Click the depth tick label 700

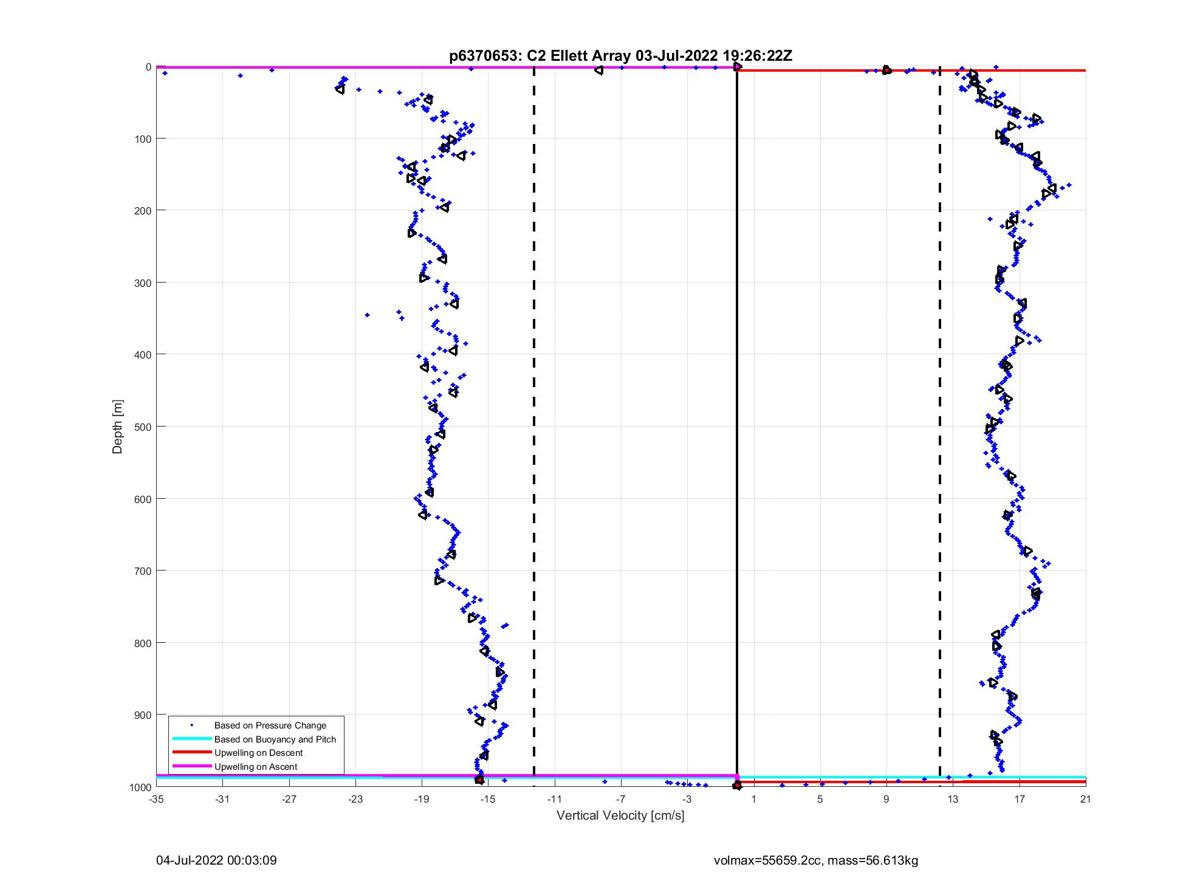tap(142, 570)
